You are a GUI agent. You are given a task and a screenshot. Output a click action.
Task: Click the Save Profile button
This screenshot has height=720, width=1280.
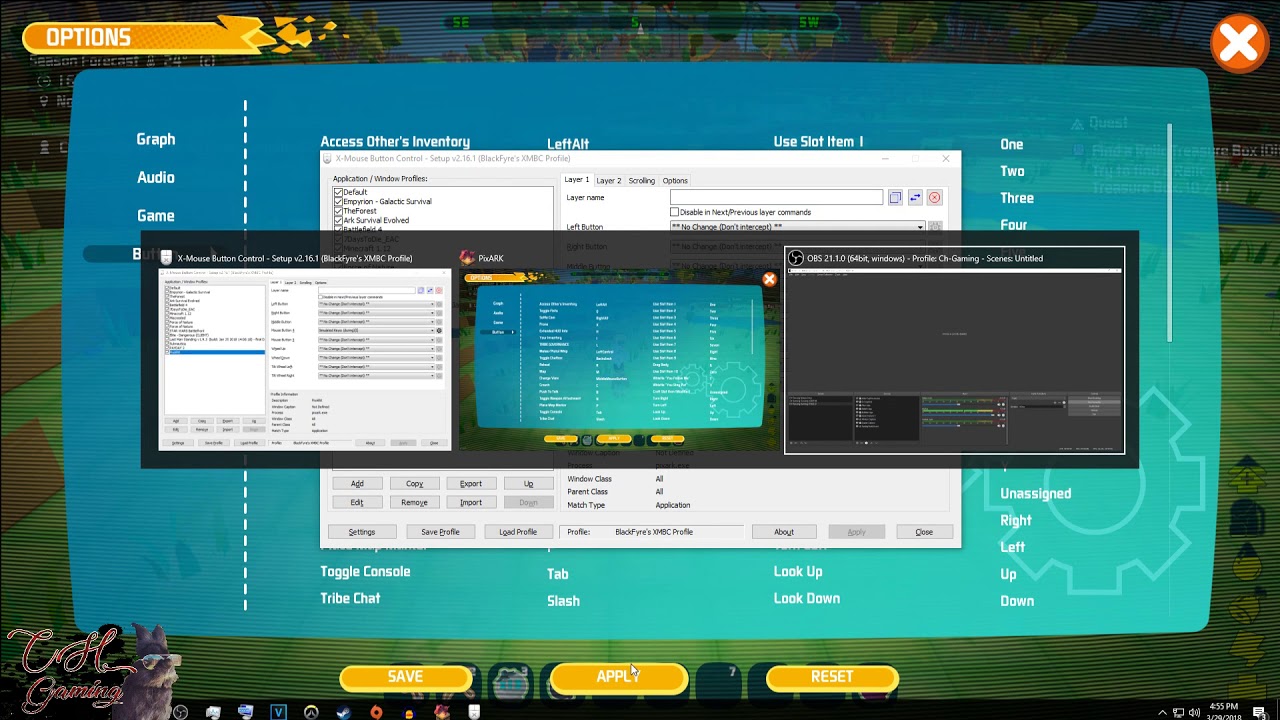click(440, 532)
